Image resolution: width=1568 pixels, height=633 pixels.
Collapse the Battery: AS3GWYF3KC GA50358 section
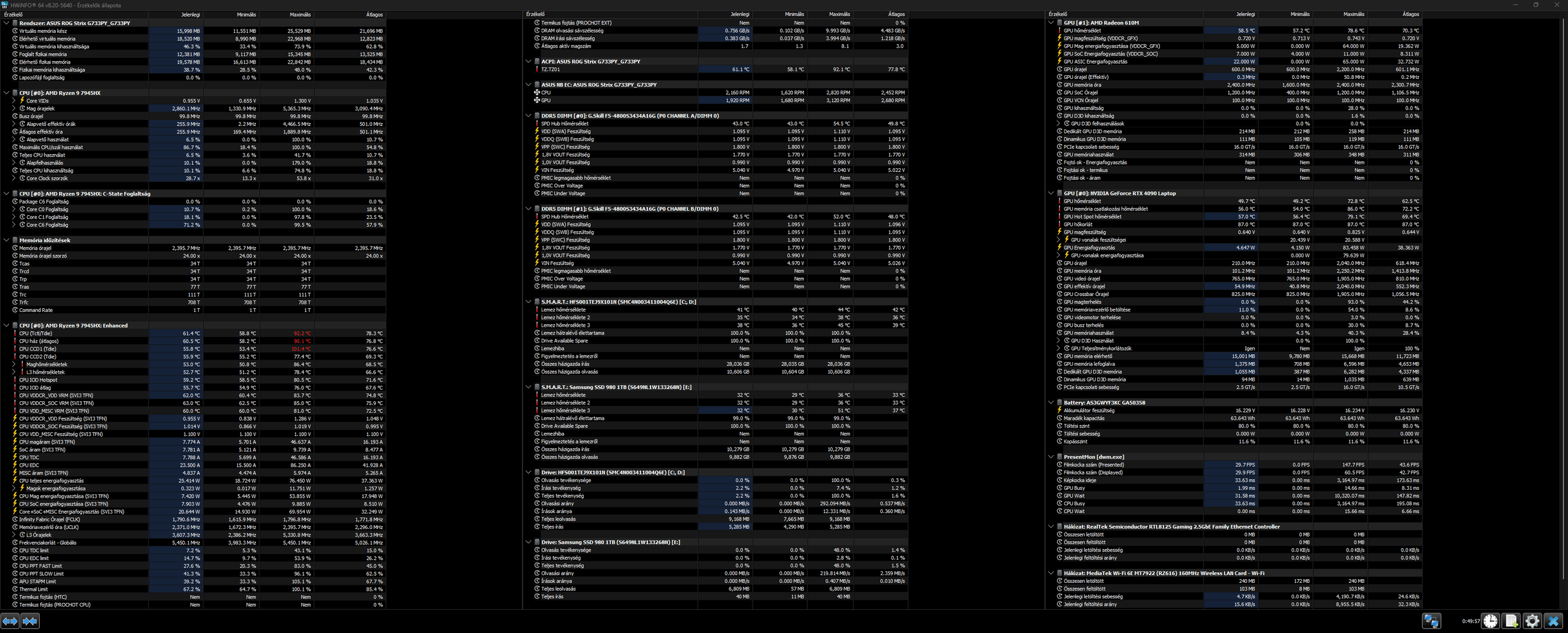[x=1051, y=403]
